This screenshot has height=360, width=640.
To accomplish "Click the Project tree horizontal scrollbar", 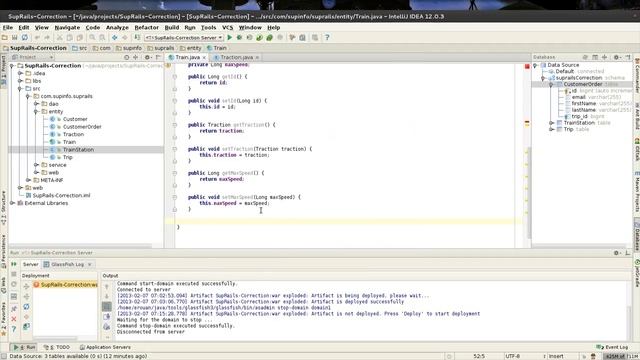I will click(x=80, y=246).
